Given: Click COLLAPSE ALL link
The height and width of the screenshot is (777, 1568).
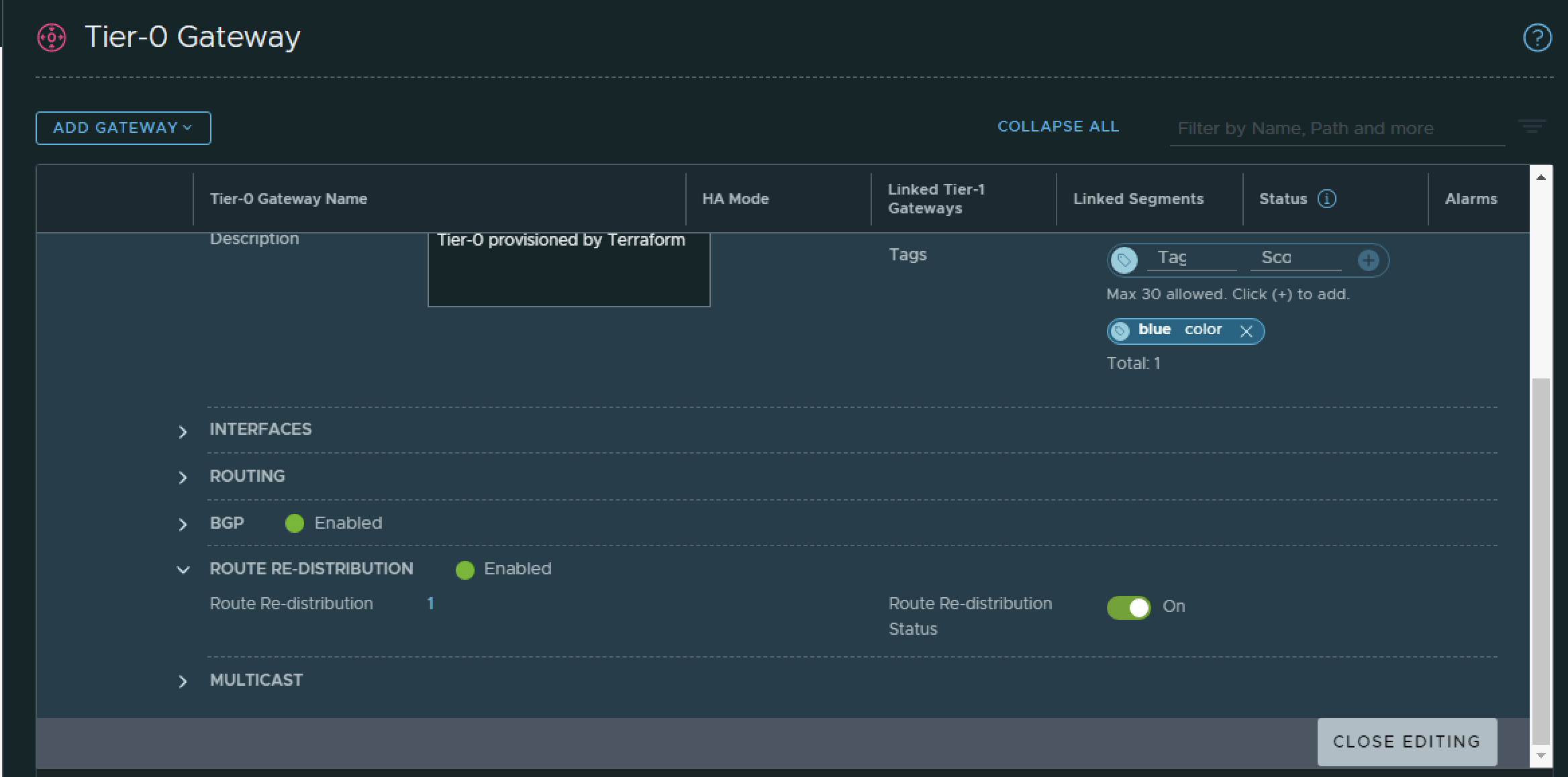Looking at the screenshot, I should pyautogui.click(x=1058, y=127).
